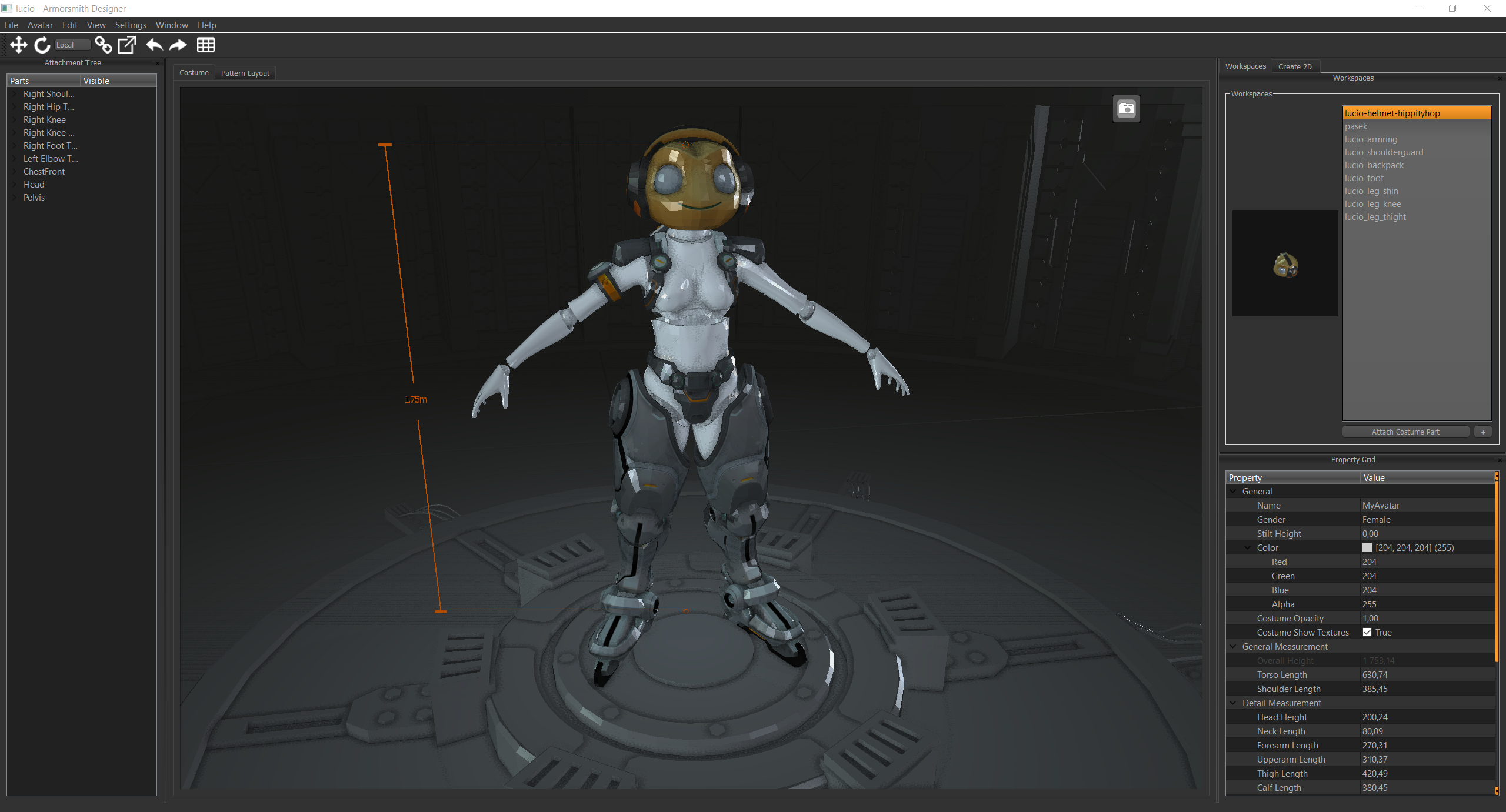Click the chain link tool icon
This screenshot has width=1506, height=812.
[x=104, y=45]
